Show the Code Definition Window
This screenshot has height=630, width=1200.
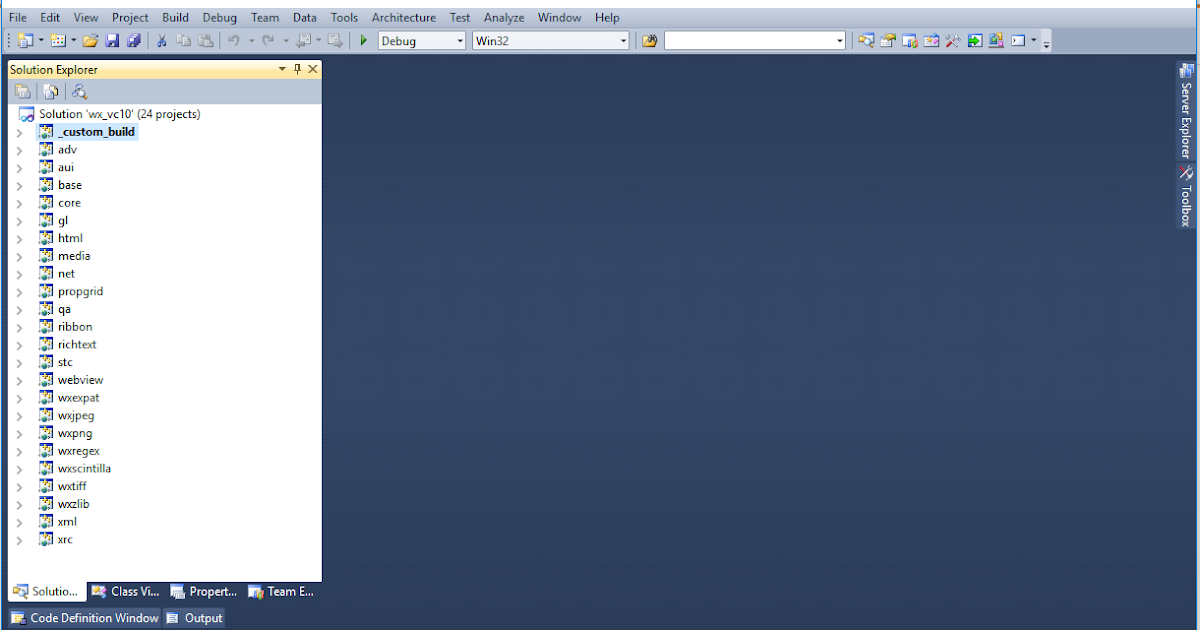pyautogui.click(x=83, y=617)
